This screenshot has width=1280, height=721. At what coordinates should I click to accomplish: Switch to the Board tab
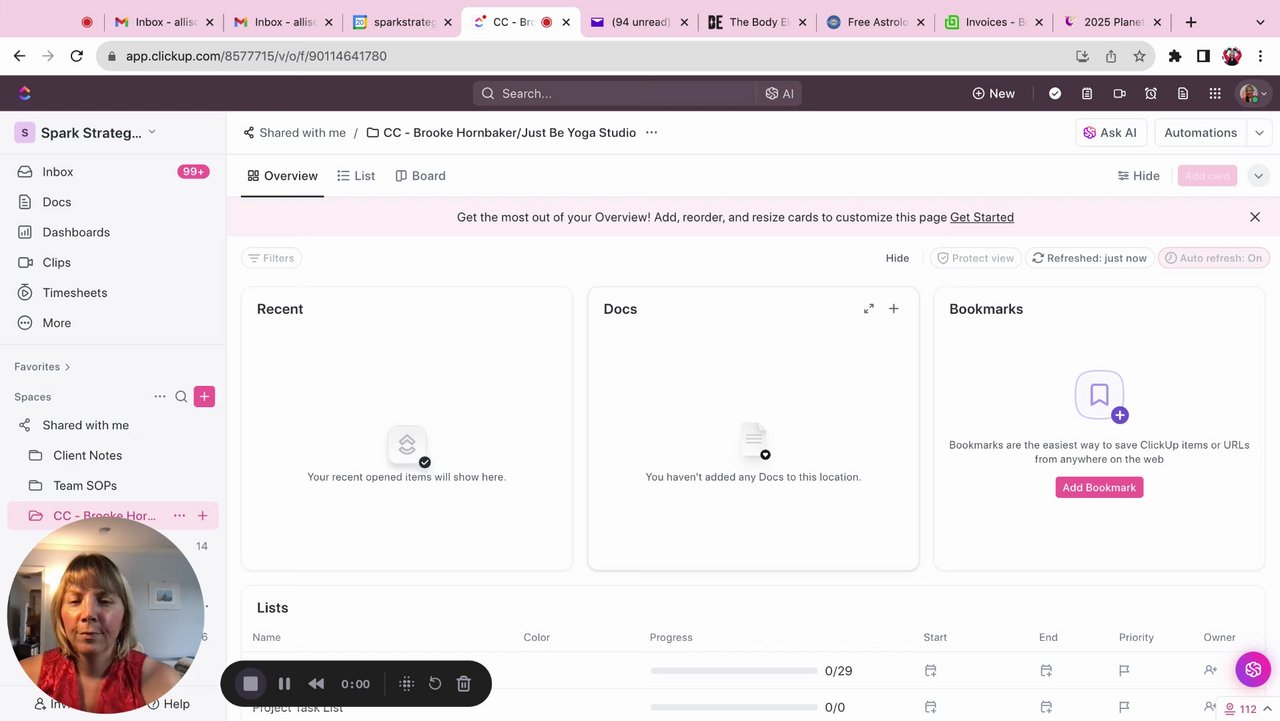[421, 176]
